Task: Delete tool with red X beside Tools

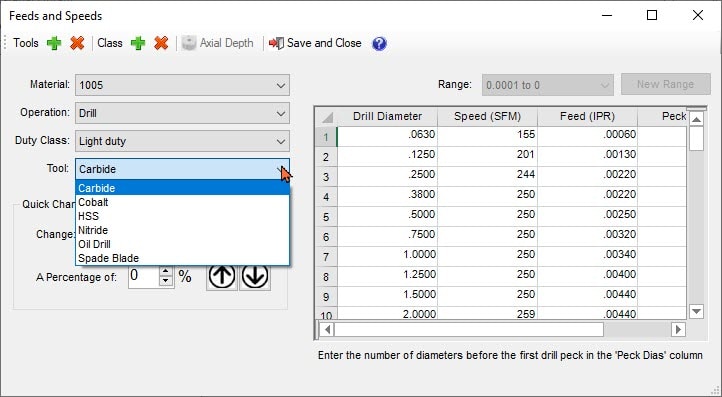Action: (77, 43)
